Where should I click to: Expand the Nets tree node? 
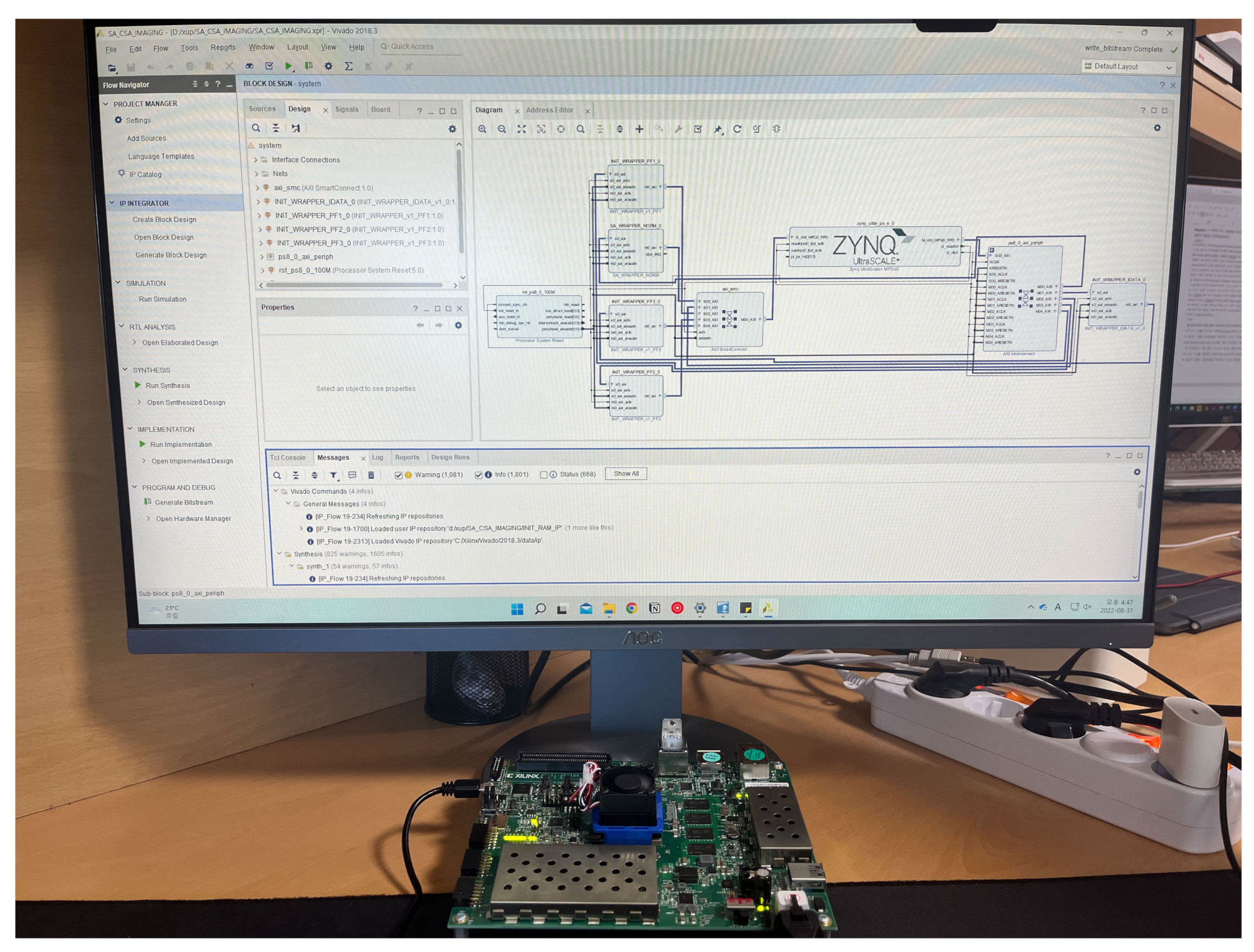pyautogui.click(x=256, y=174)
